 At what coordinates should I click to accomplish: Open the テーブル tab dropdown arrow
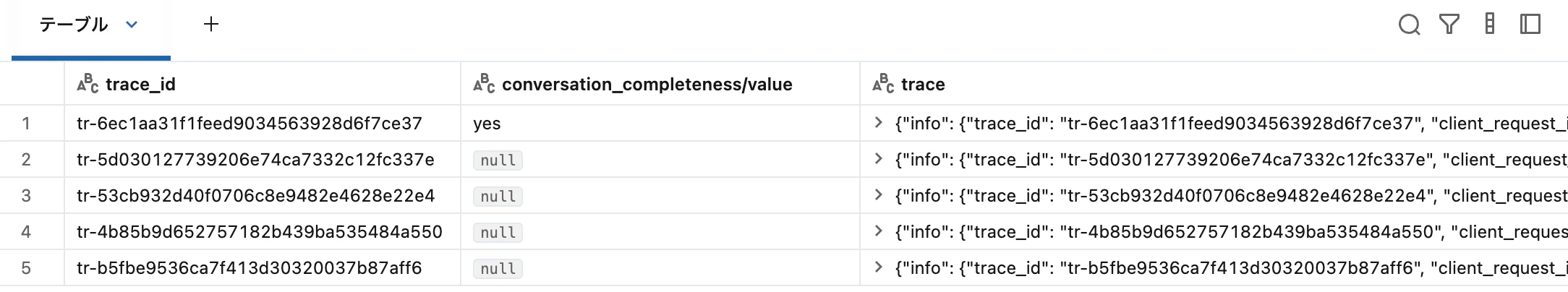click(x=132, y=25)
